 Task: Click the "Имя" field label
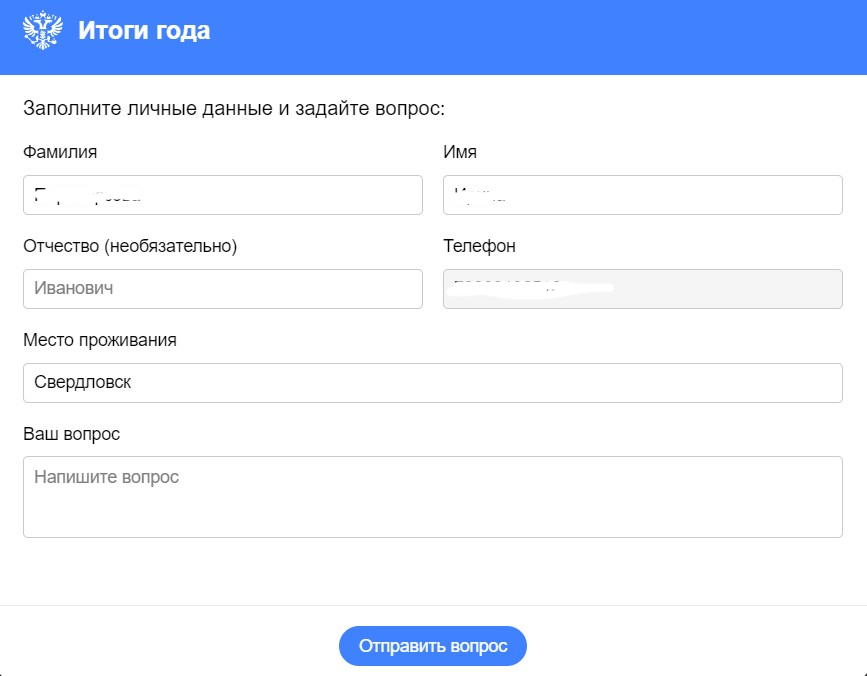459,152
